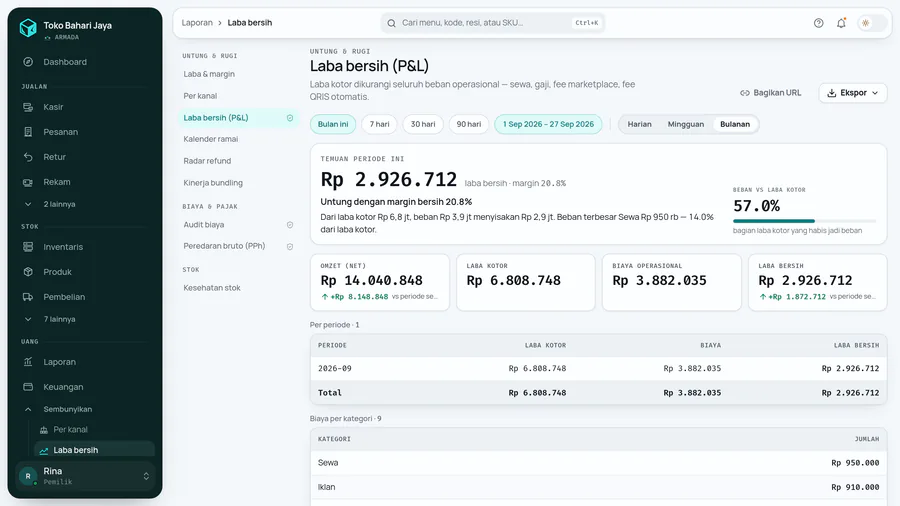Click the Laporan breadcrumb link
This screenshot has width=900, height=506.
click(x=197, y=23)
